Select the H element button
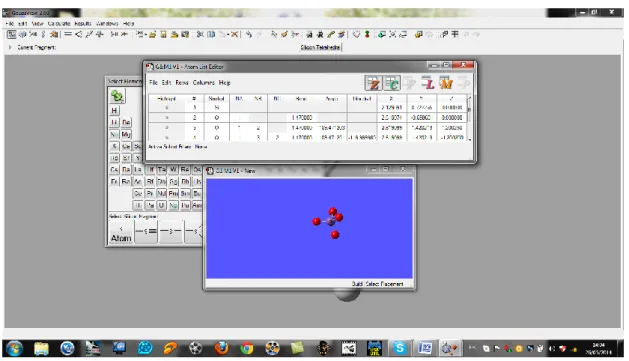This screenshot has width=629, height=361. [114, 111]
